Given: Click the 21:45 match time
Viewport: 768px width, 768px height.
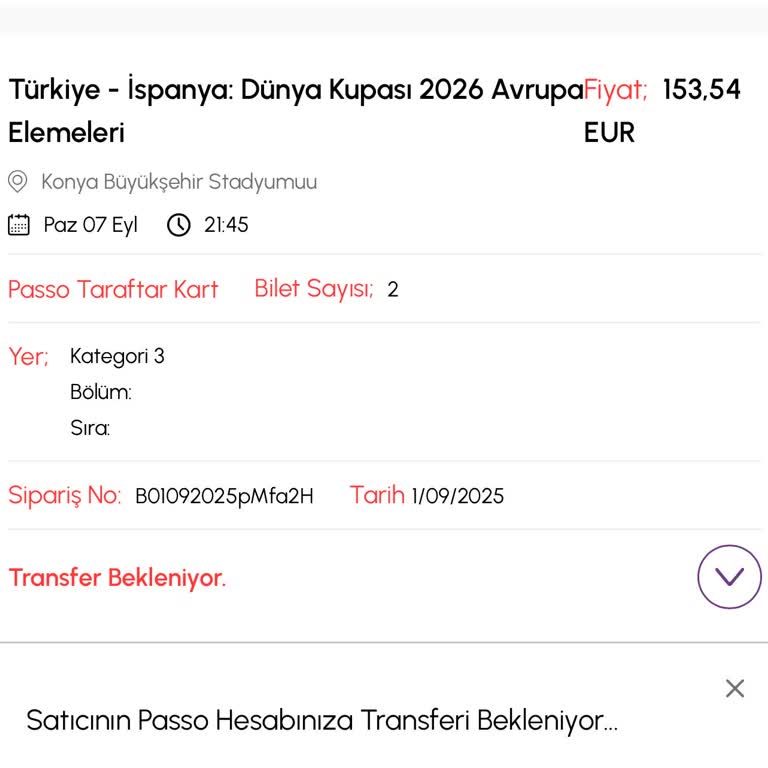Looking at the screenshot, I should [226, 225].
